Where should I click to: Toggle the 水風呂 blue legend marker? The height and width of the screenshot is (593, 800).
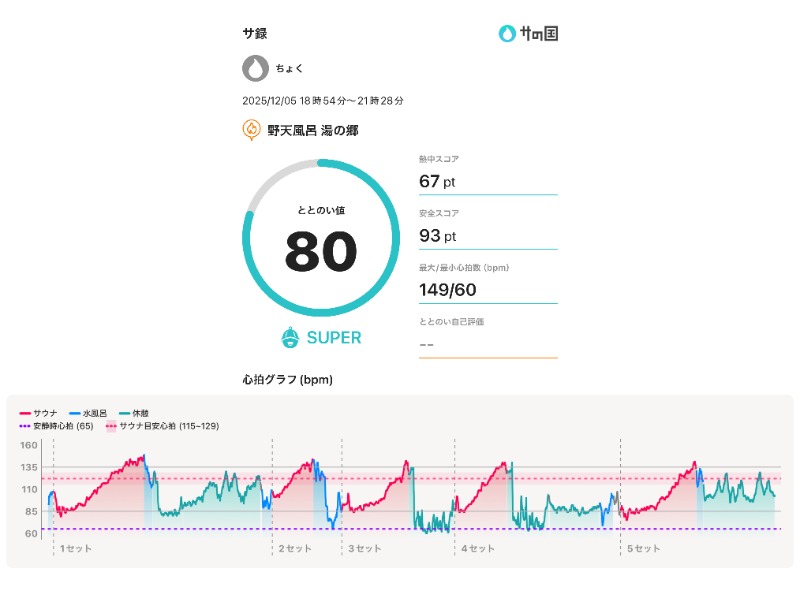pos(76,413)
